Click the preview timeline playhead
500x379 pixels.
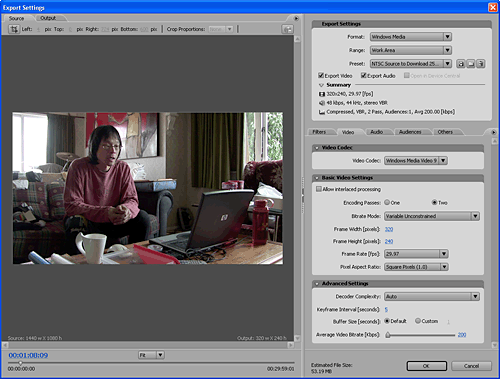20,363
